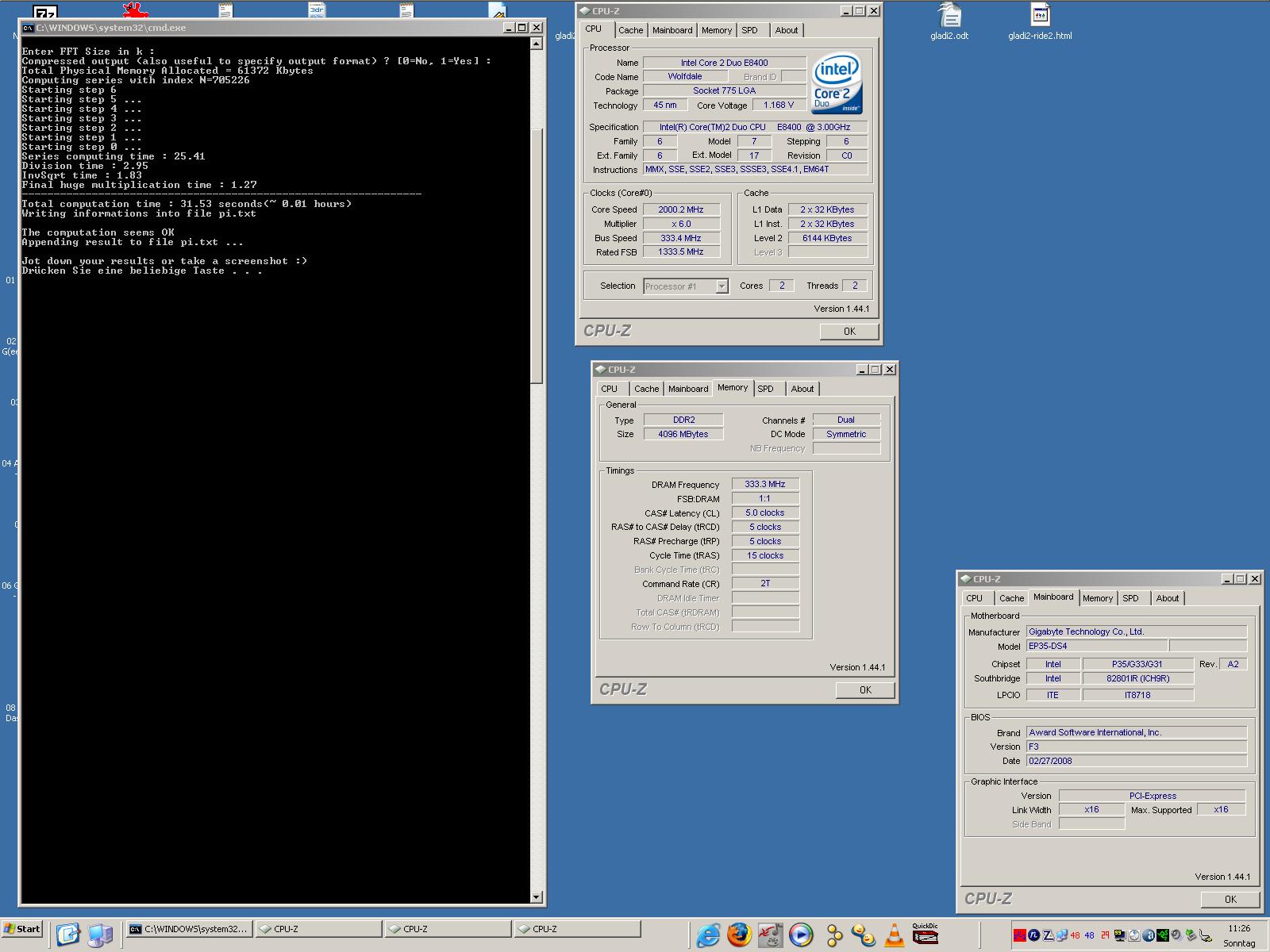The image size is (1270, 952).
Task: Open the 3dr desktop file icon
Action: 317,10
